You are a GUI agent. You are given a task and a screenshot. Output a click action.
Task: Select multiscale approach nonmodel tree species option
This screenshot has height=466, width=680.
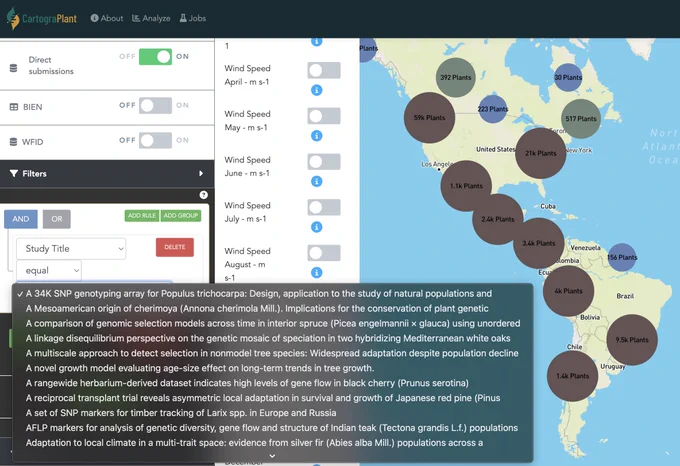pos(272,353)
